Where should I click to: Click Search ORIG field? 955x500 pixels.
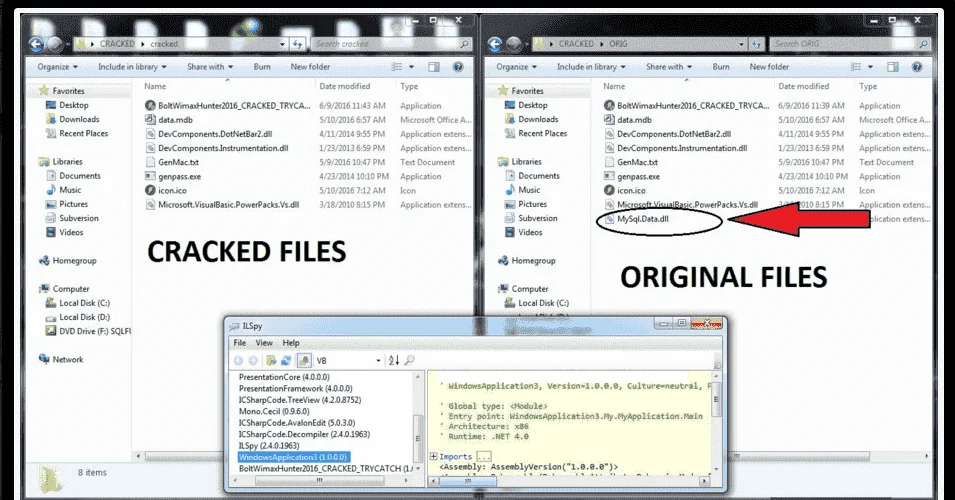(850, 44)
